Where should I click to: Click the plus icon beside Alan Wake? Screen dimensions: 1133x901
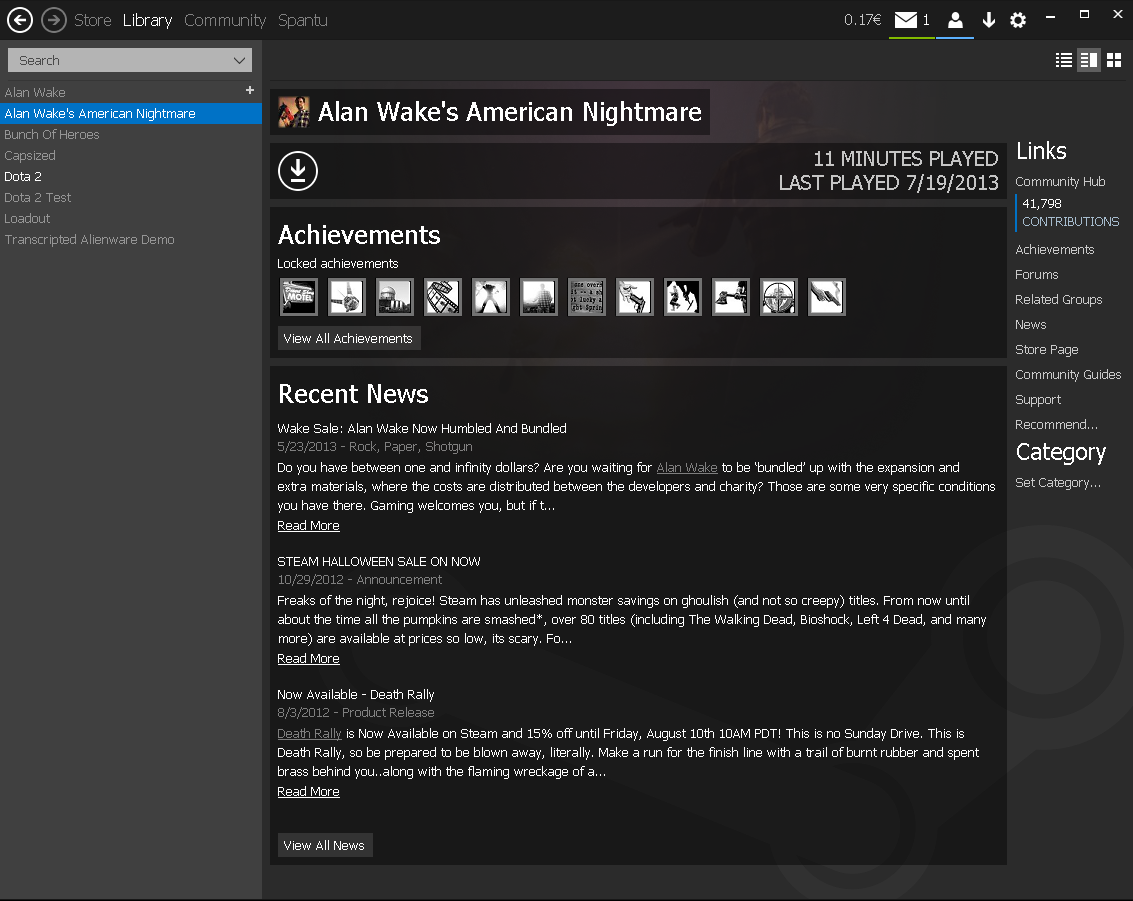point(250,90)
